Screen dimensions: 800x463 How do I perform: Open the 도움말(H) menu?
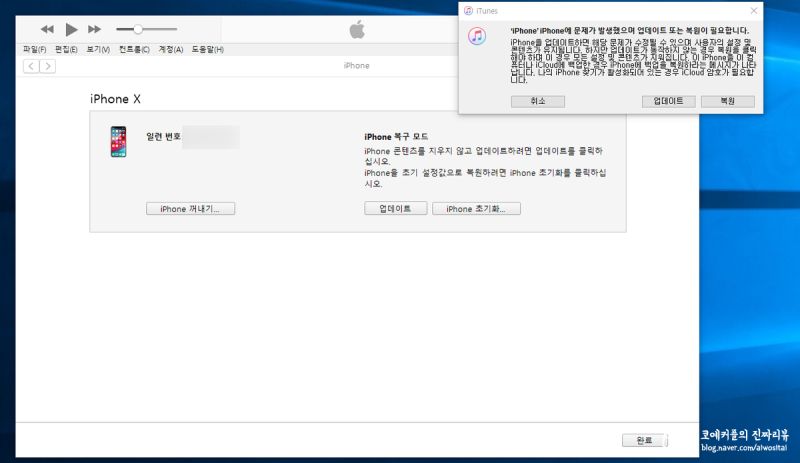click(208, 50)
